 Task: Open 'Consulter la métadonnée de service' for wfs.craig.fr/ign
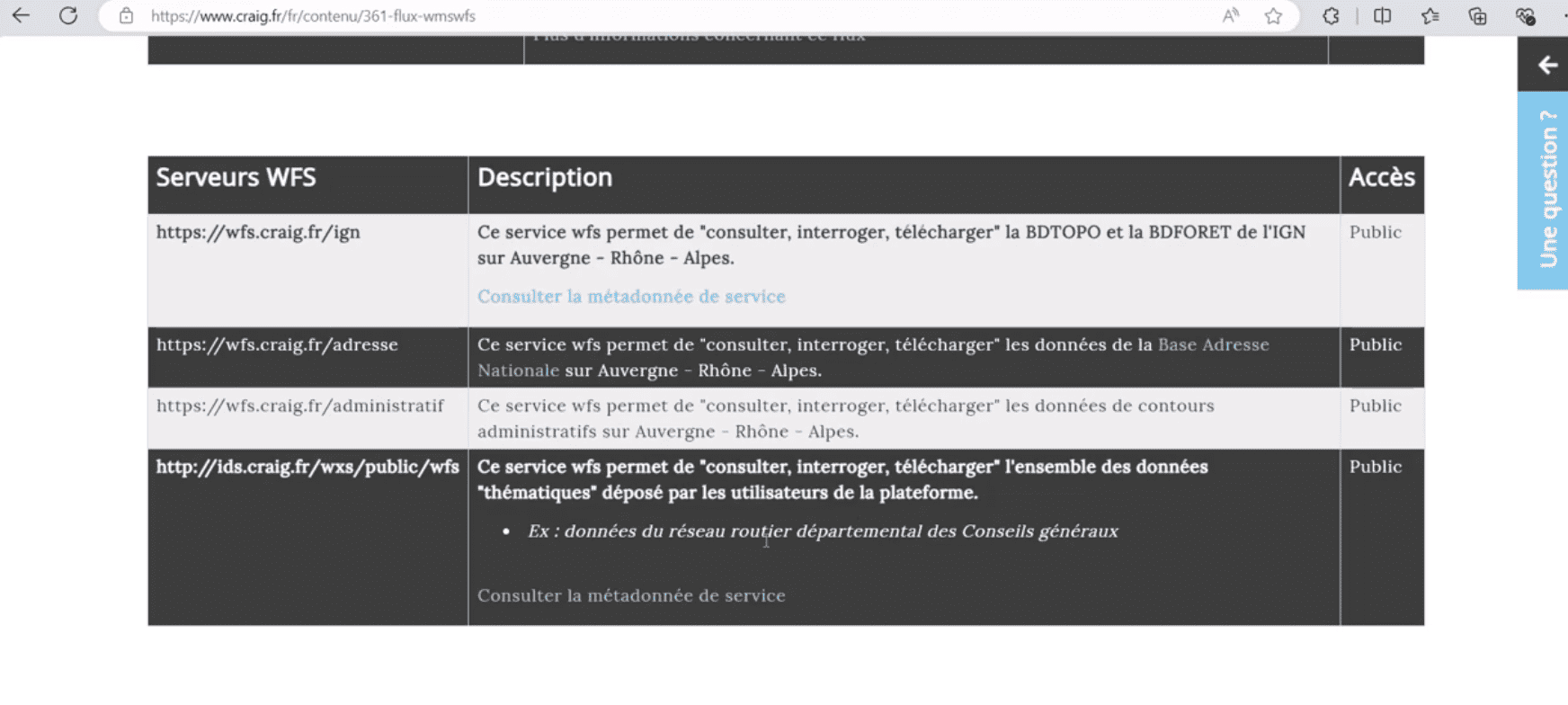pos(631,296)
